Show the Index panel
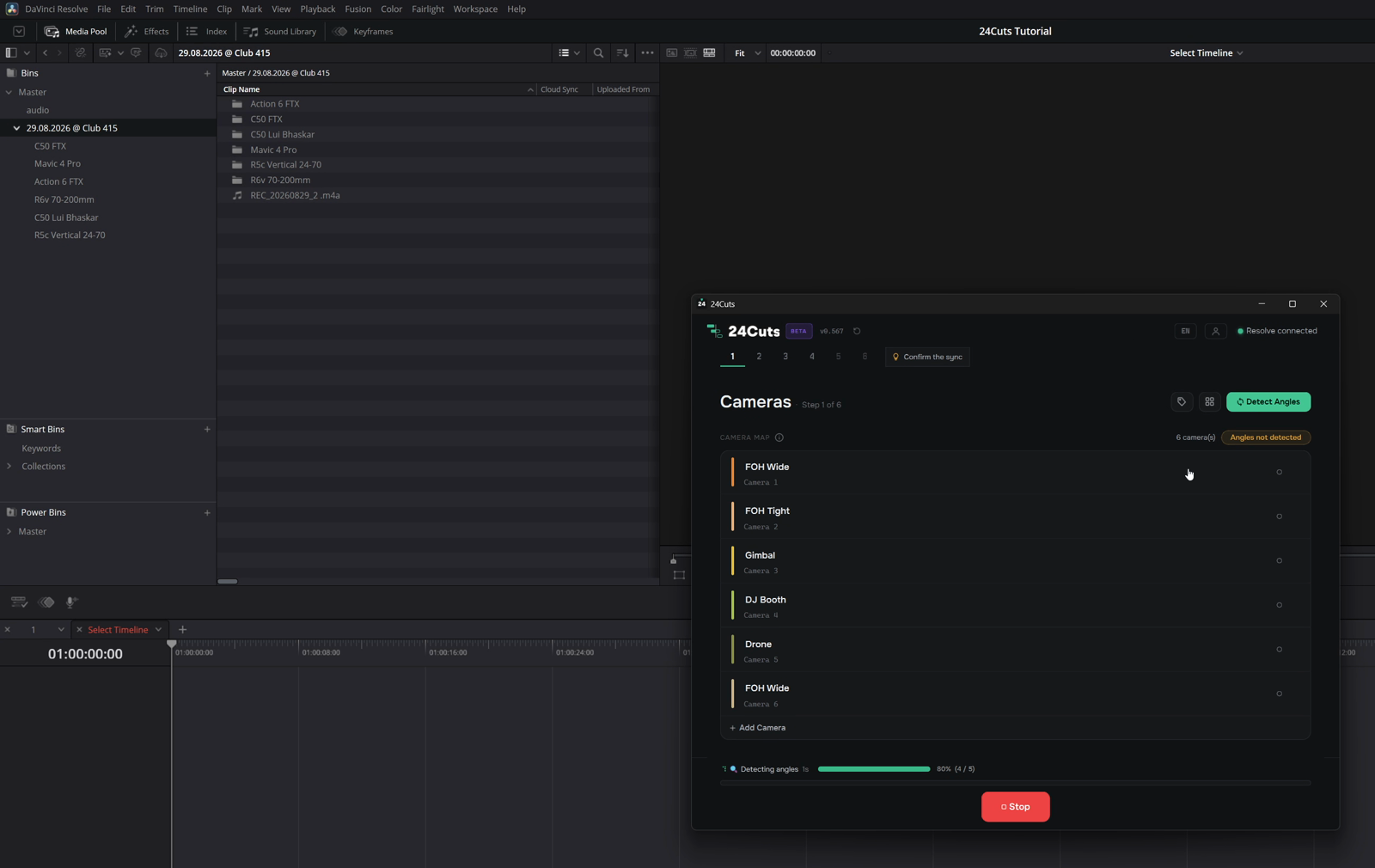This screenshot has width=1375, height=868. pos(206,32)
